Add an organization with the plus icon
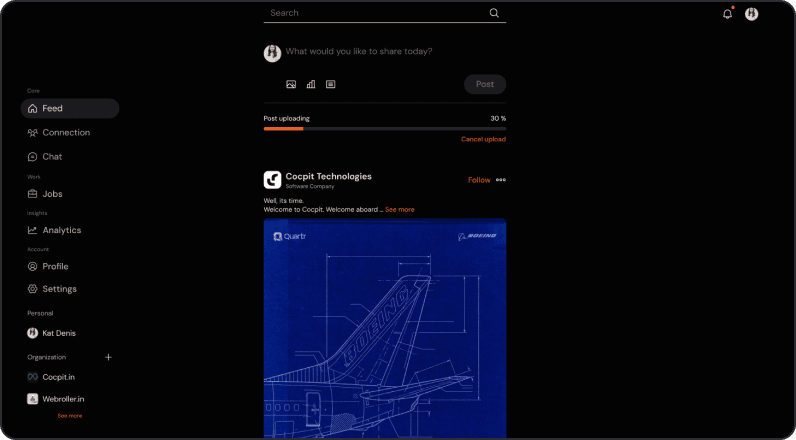The width and height of the screenshot is (796, 440). 108,357
